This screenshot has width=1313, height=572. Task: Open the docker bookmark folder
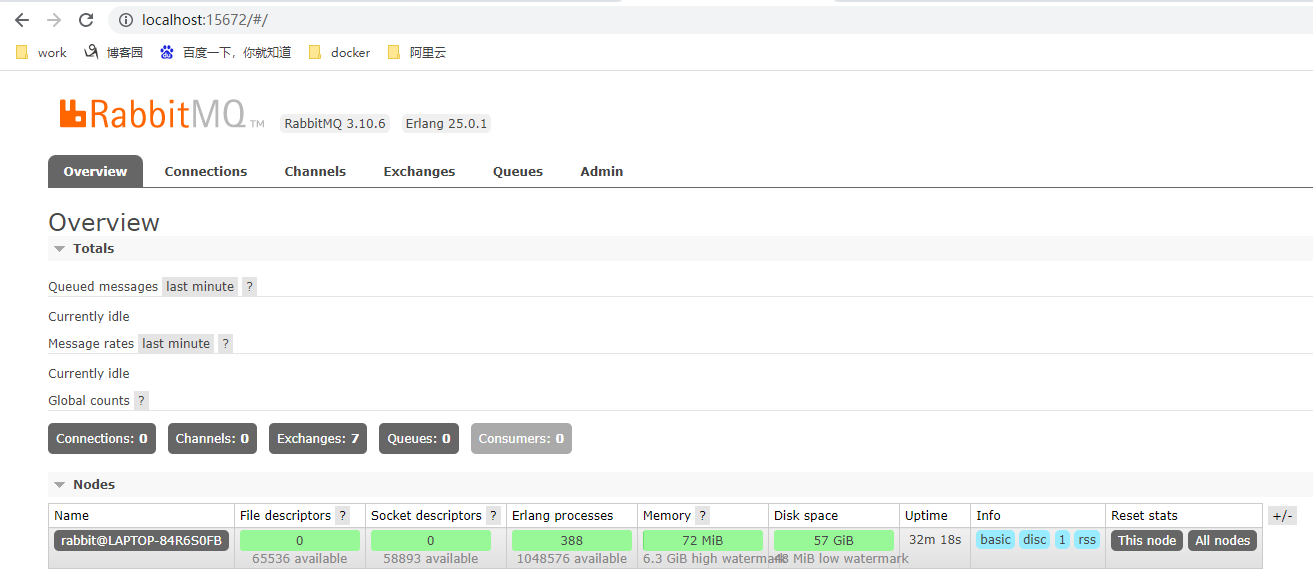point(339,53)
